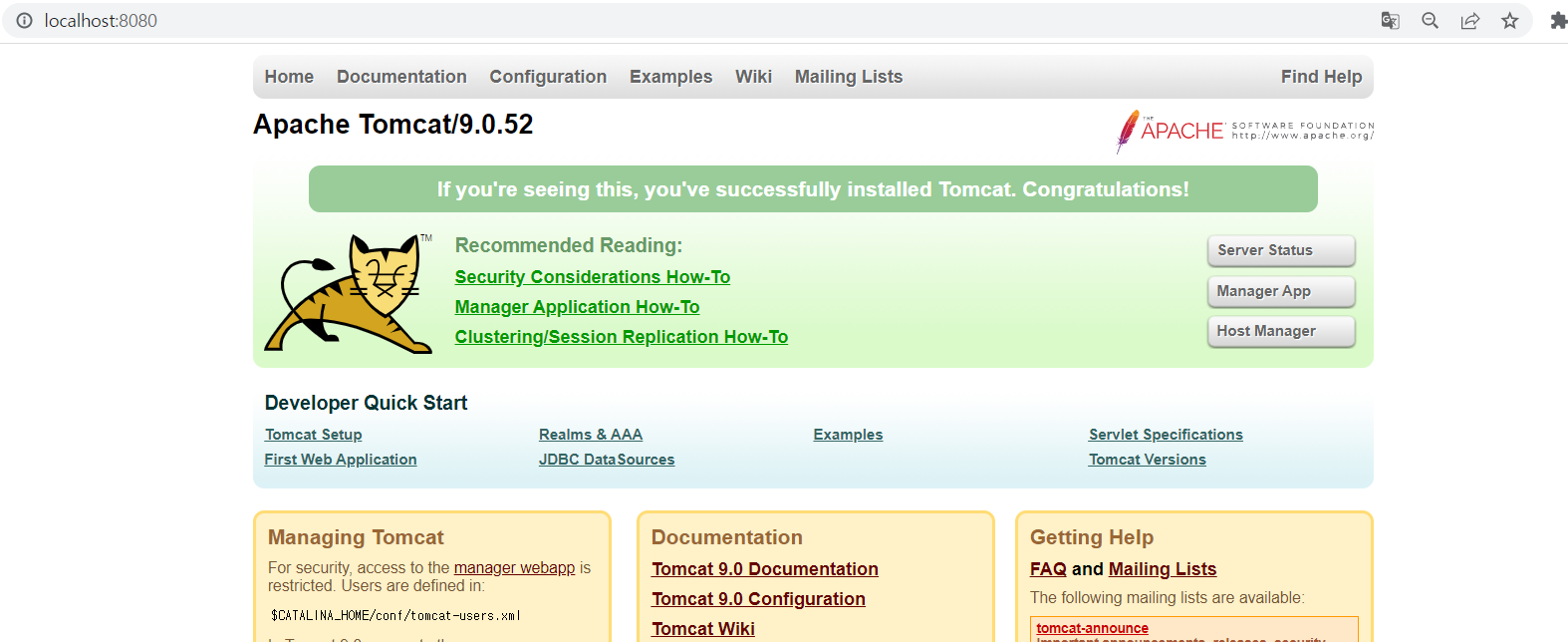Click Find Help in the nav bar
The height and width of the screenshot is (642, 1568).
coord(1321,77)
